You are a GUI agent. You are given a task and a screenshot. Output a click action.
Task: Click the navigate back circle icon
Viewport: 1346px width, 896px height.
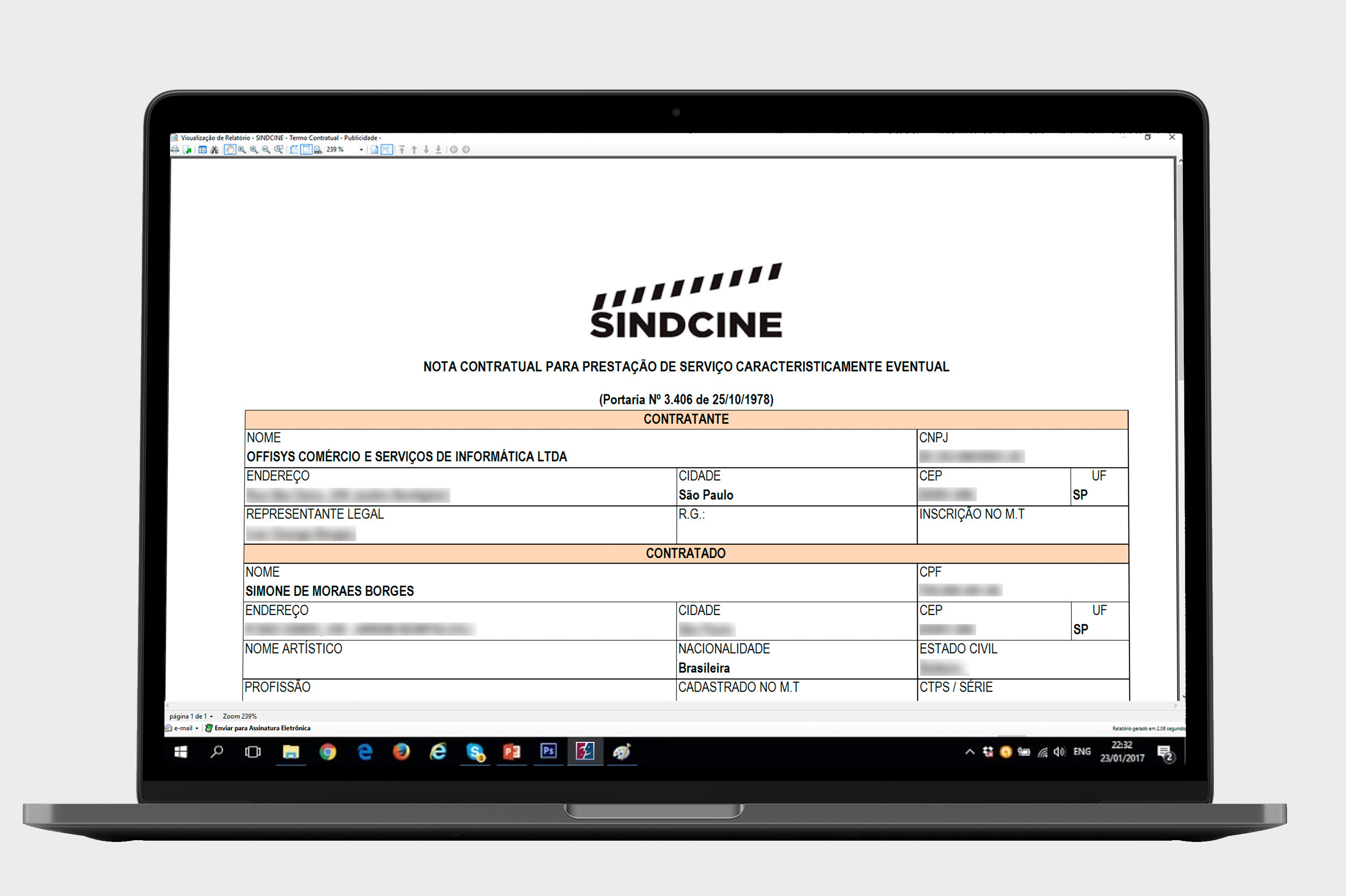tap(454, 150)
